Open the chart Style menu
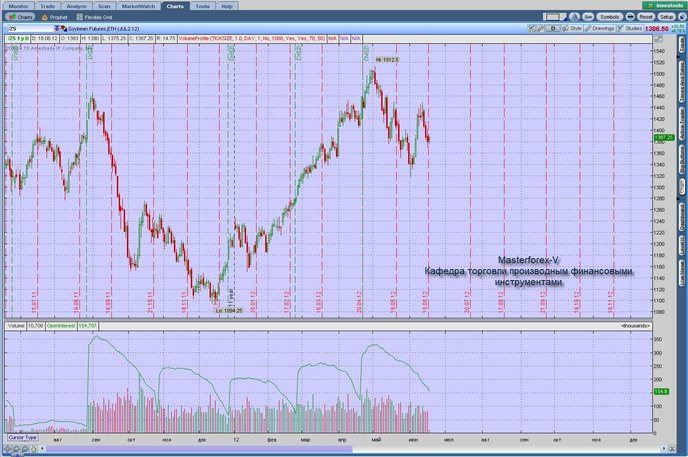 coord(572,28)
